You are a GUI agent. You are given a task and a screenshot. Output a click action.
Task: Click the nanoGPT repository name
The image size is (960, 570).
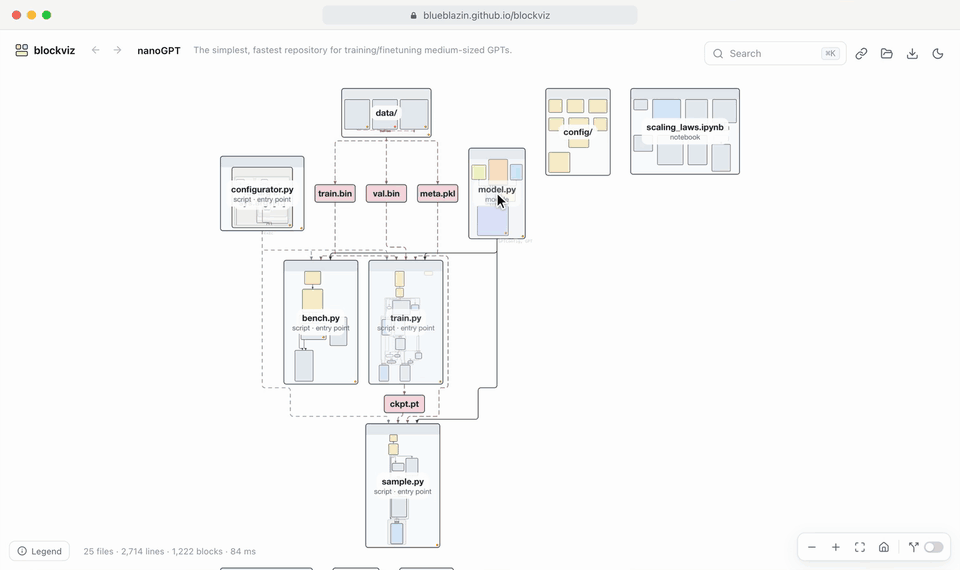pos(159,51)
